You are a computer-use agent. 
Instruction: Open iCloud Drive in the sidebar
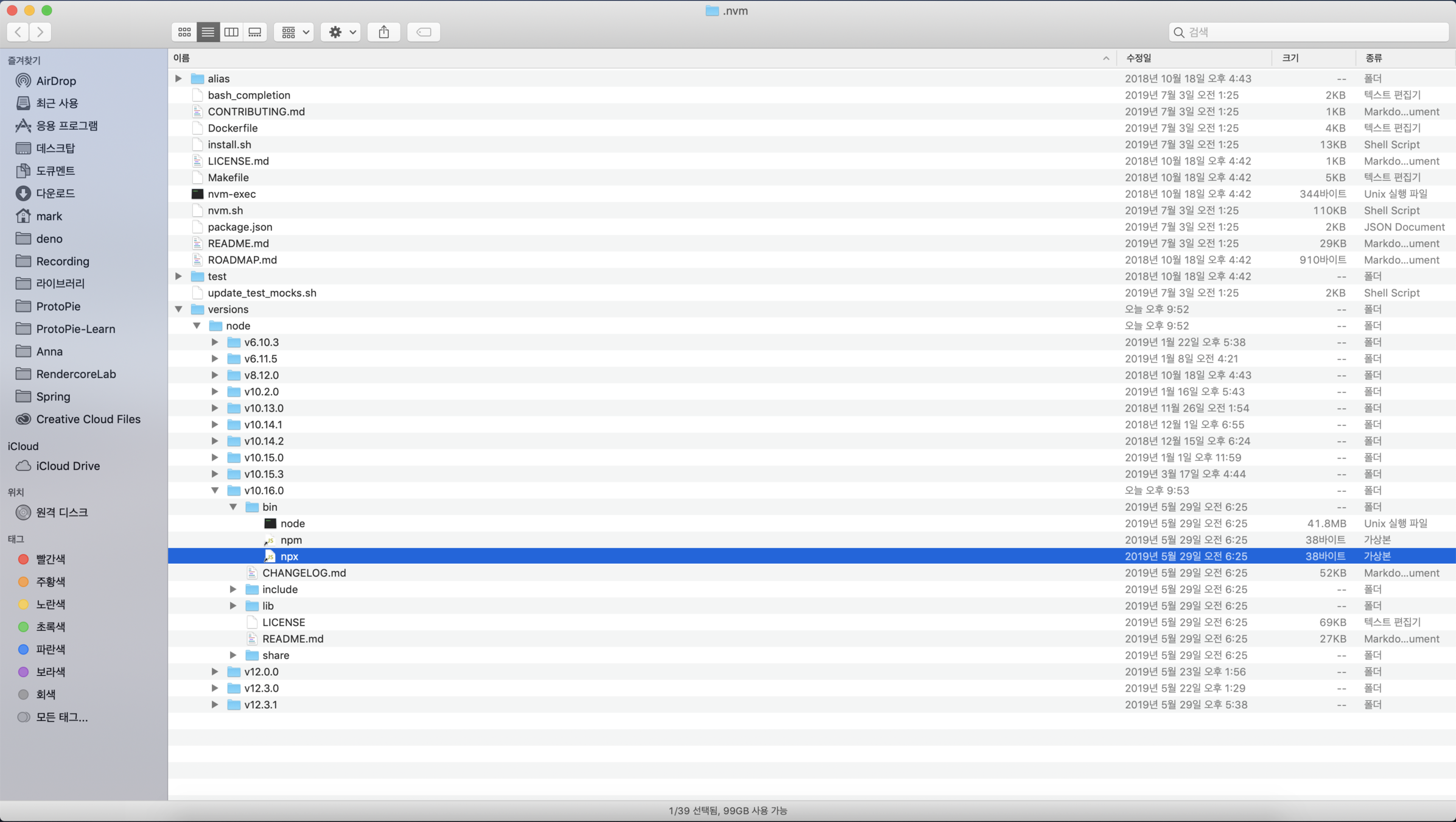click(68, 466)
